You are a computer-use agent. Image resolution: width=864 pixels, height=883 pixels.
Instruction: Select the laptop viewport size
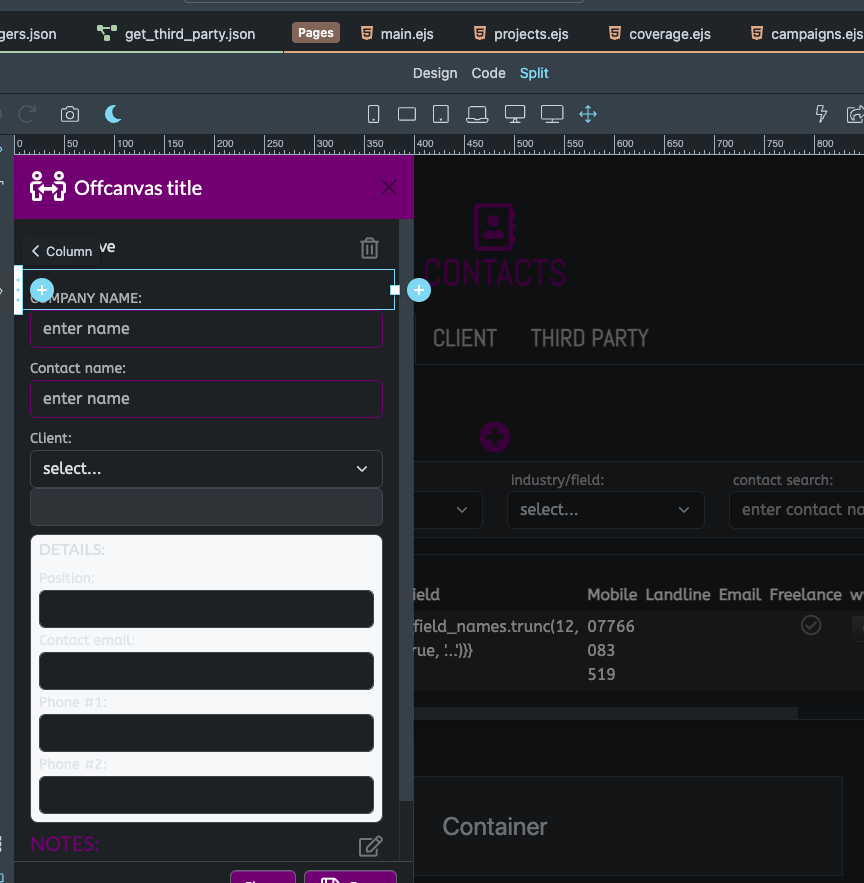click(x=477, y=114)
